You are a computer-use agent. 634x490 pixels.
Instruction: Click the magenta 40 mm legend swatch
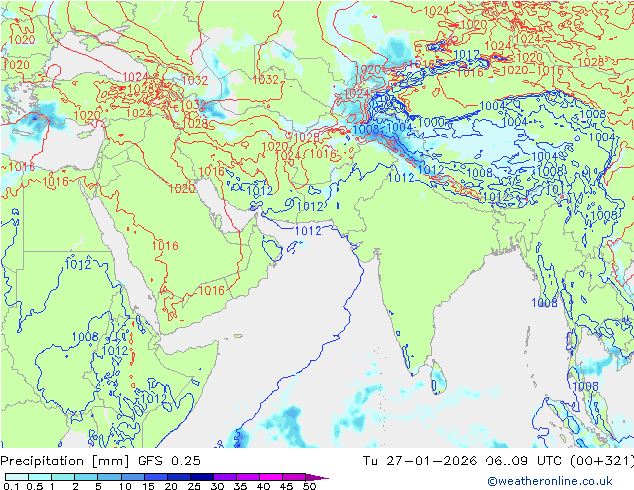[x=271, y=477]
